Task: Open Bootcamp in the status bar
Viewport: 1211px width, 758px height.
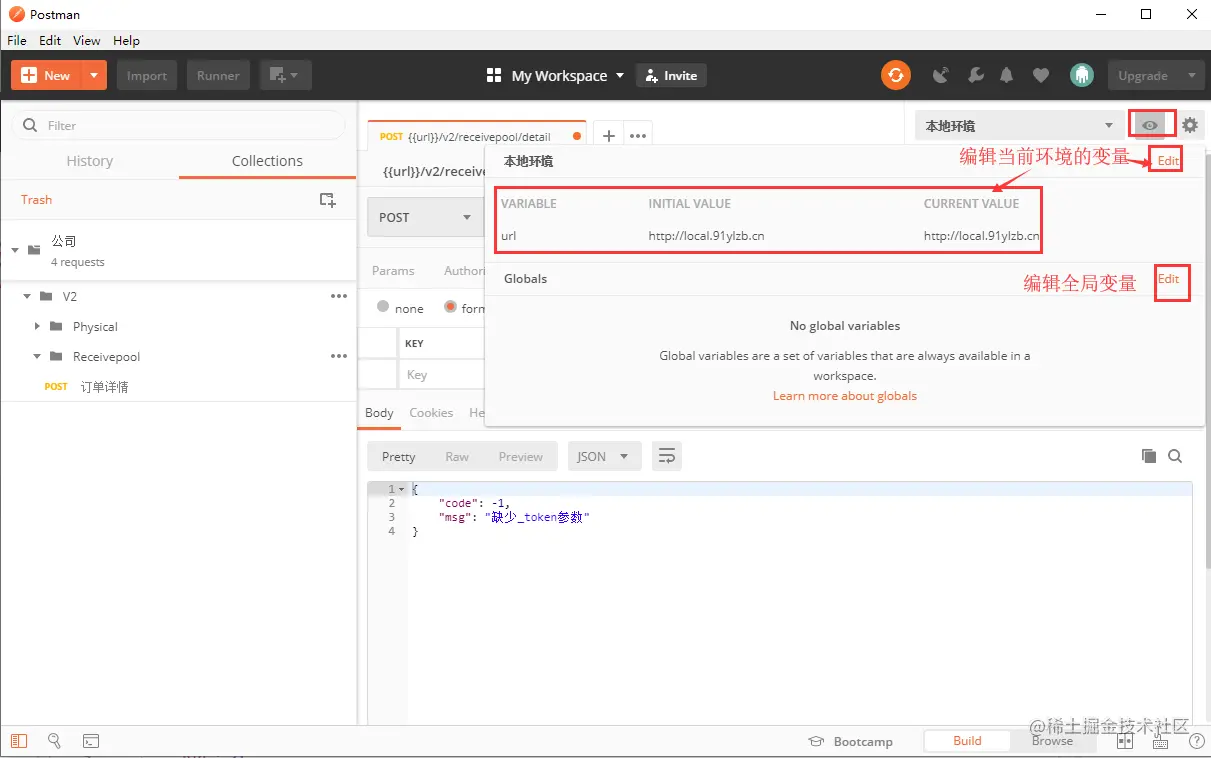Action: tap(851, 741)
